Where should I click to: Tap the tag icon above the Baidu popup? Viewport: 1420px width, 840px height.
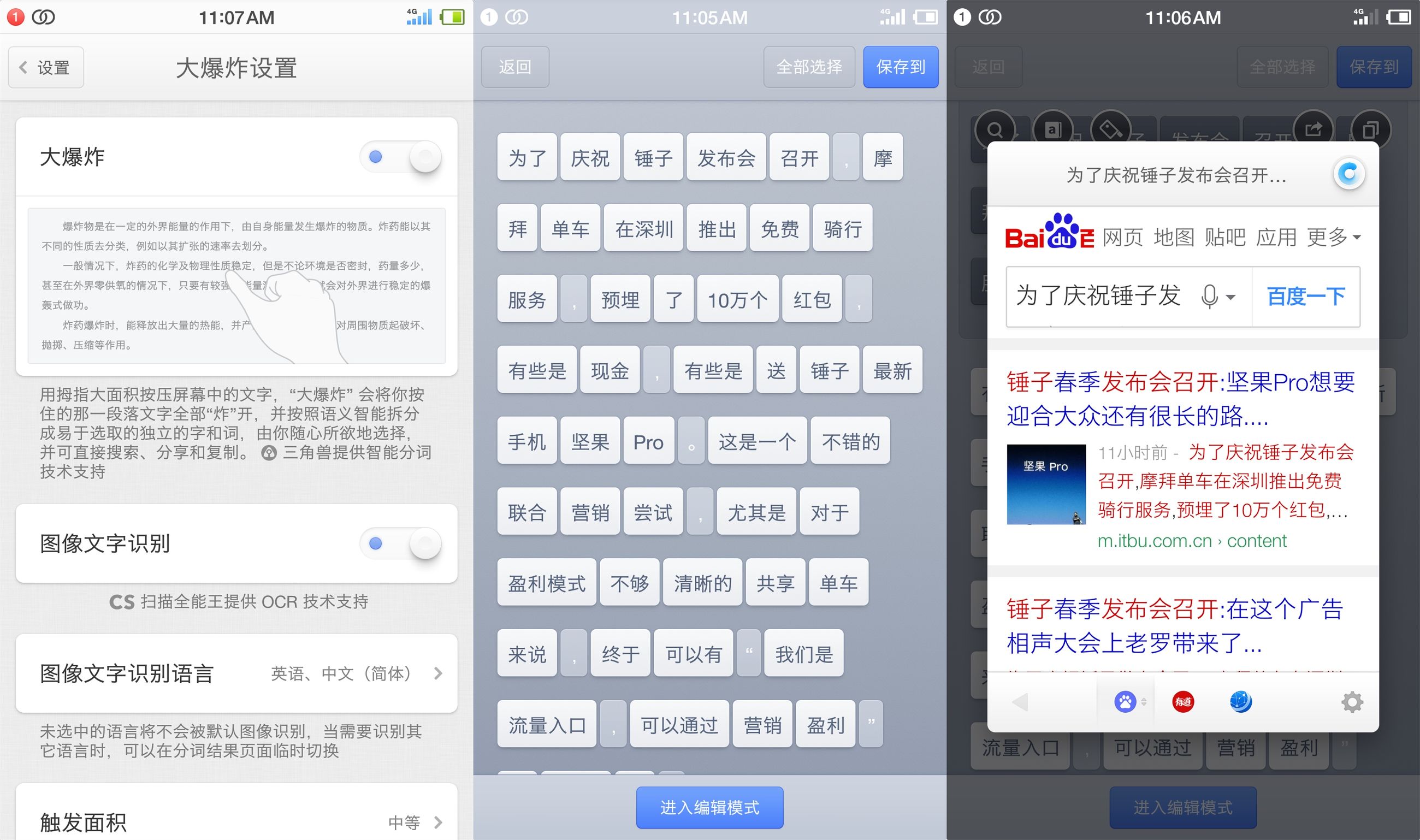coord(1110,130)
